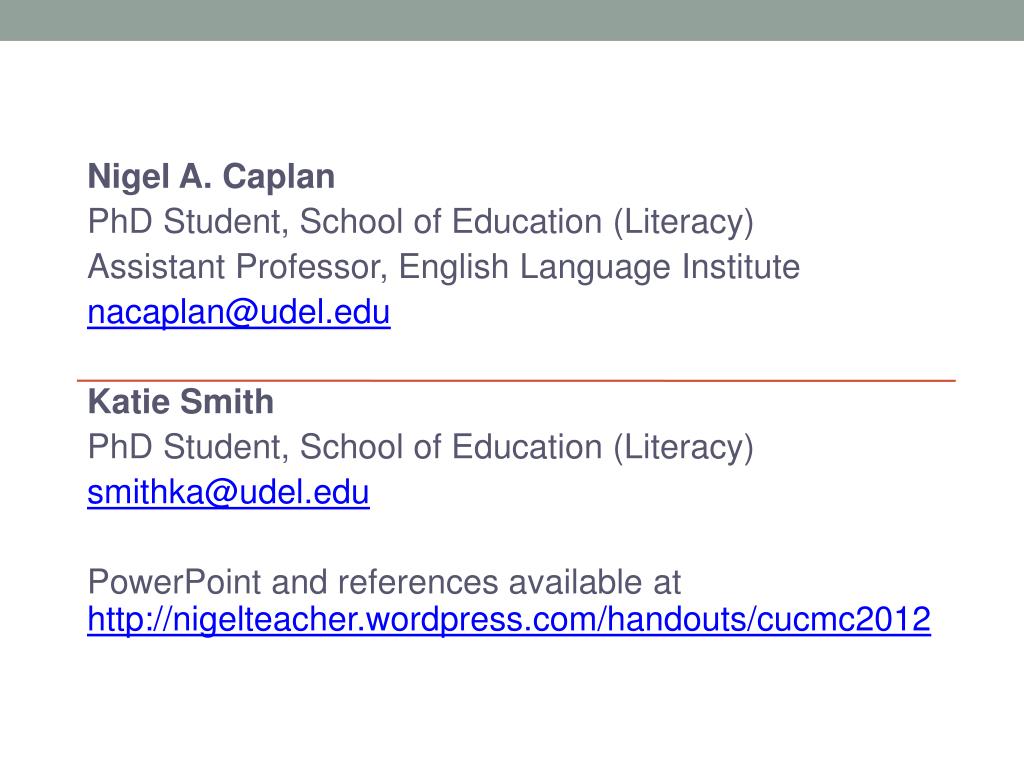The image size is (1024, 768).
Task: Click the Assistant Professor, English Language Institute line
Action: pos(443,267)
